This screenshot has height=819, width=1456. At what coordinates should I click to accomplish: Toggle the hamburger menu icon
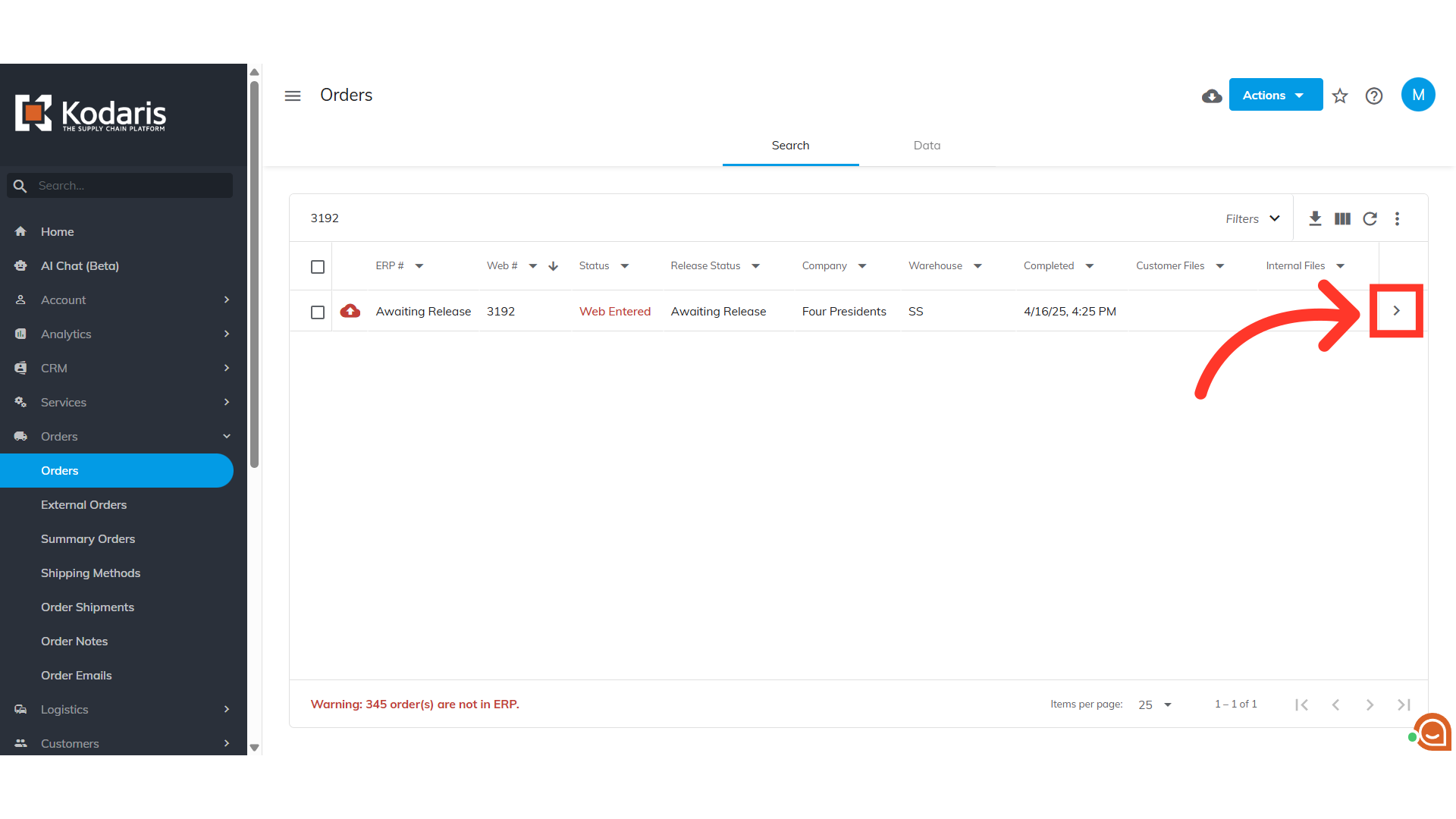click(293, 96)
